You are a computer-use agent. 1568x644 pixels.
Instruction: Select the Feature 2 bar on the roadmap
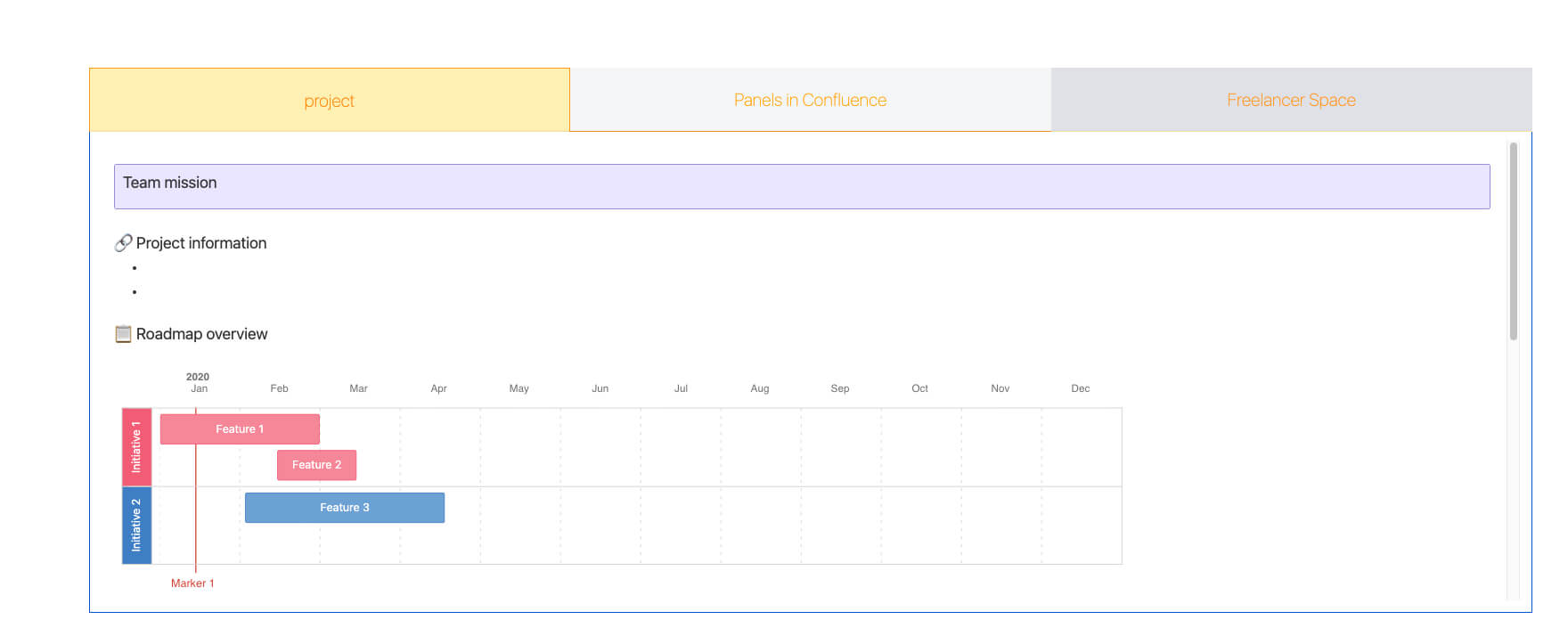pyautogui.click(x=316, y=464)
